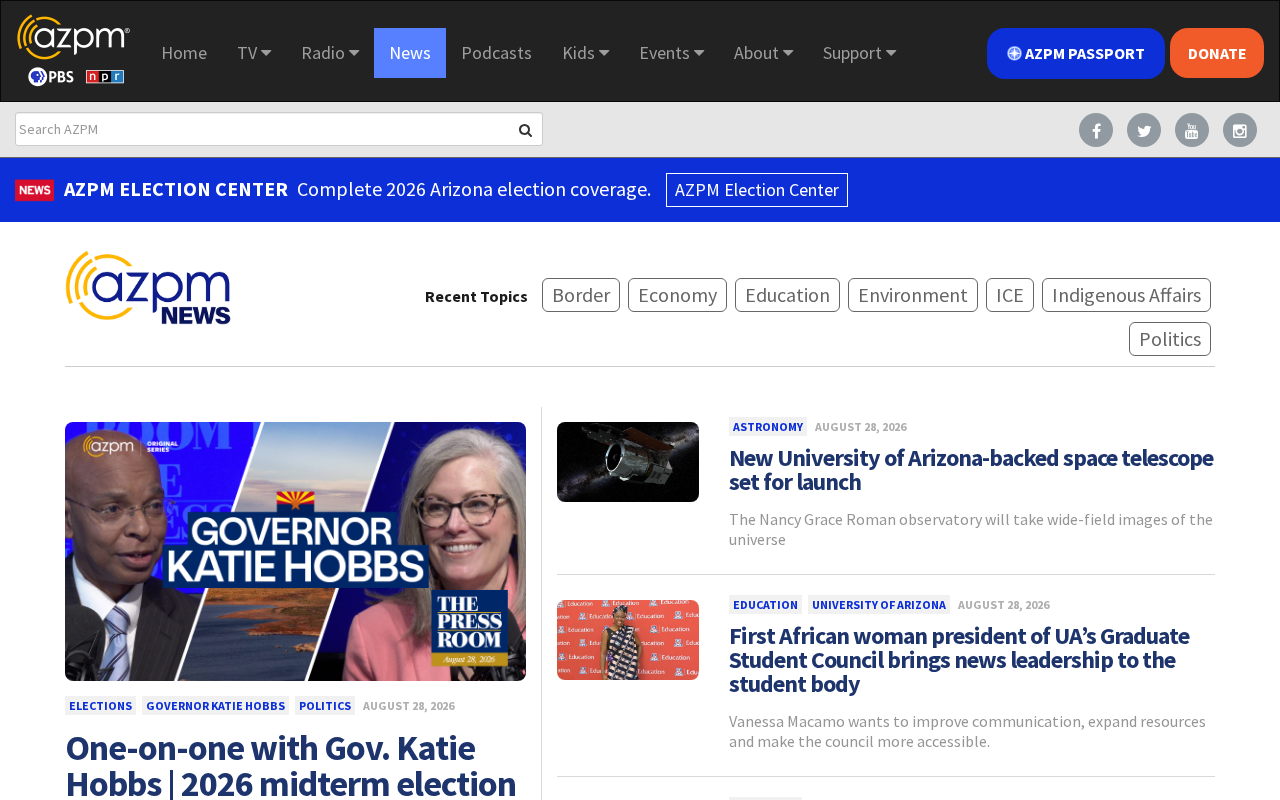This screenshot has height=800, width=1280.
Task: Open the Governor Katie Hobbs featured thumbnail
Action: coord(295,551)
